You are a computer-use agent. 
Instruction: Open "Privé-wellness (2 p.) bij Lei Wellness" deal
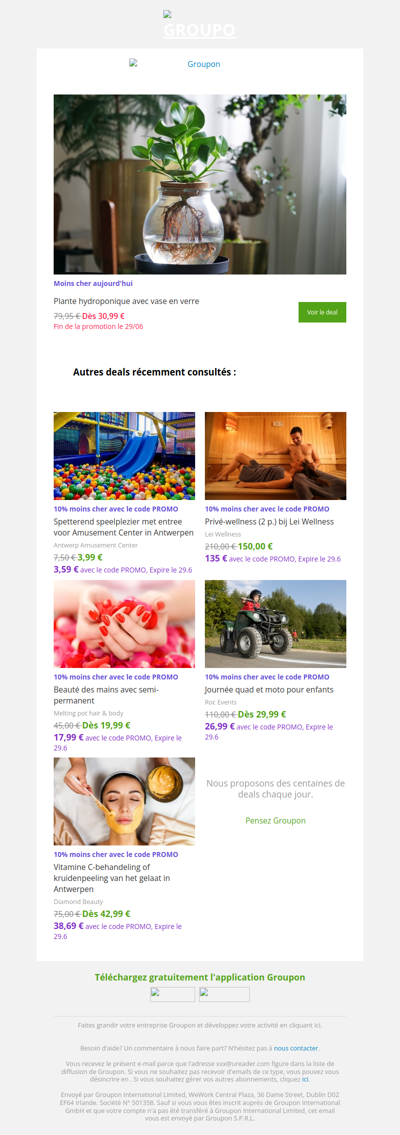(x=269, y=521)
